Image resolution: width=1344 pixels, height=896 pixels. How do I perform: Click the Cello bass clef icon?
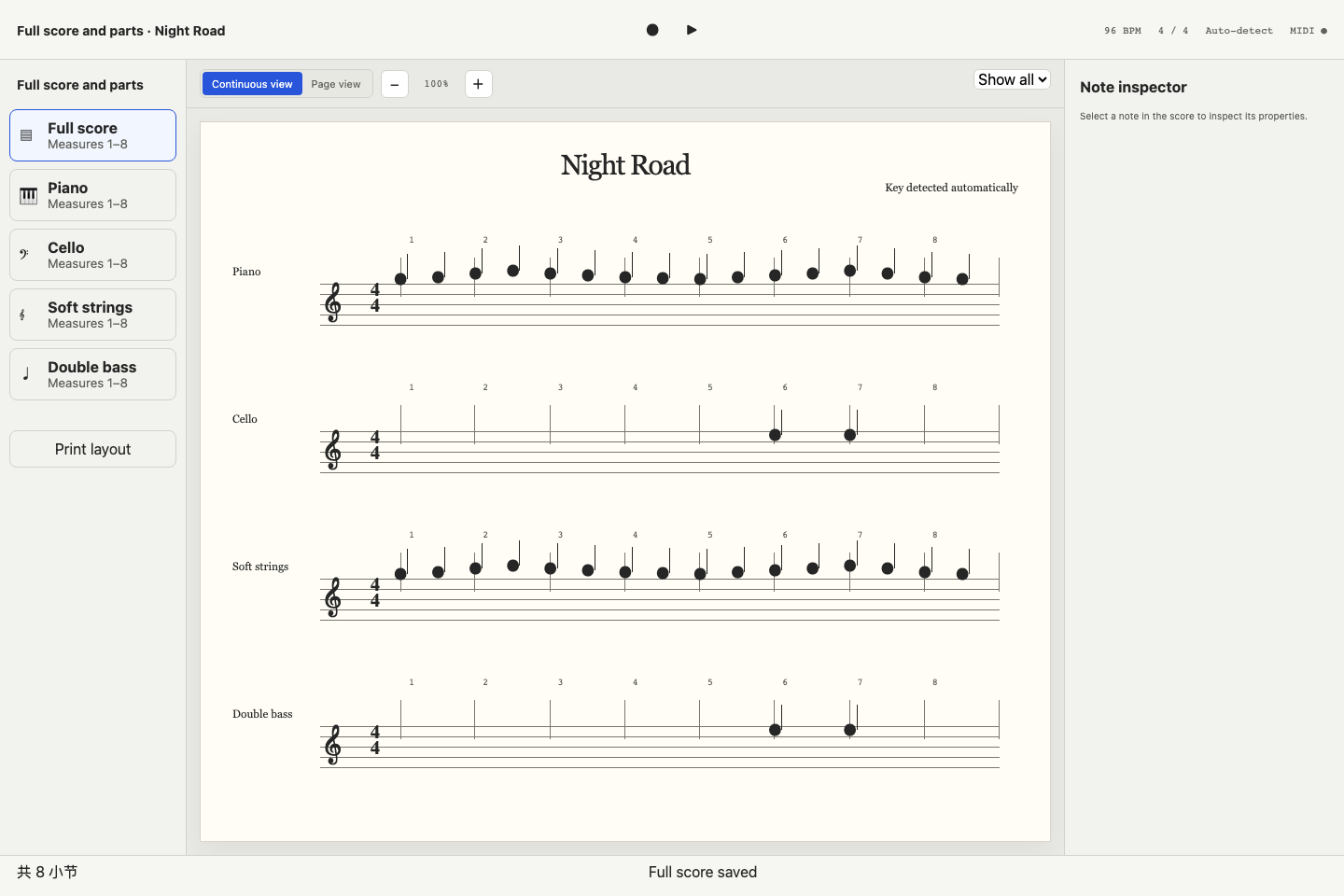click(x=24, y=255)
